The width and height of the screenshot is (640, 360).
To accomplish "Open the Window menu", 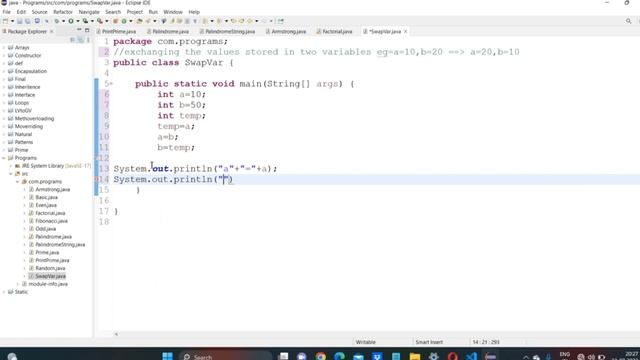I will (x=173, y=12).
